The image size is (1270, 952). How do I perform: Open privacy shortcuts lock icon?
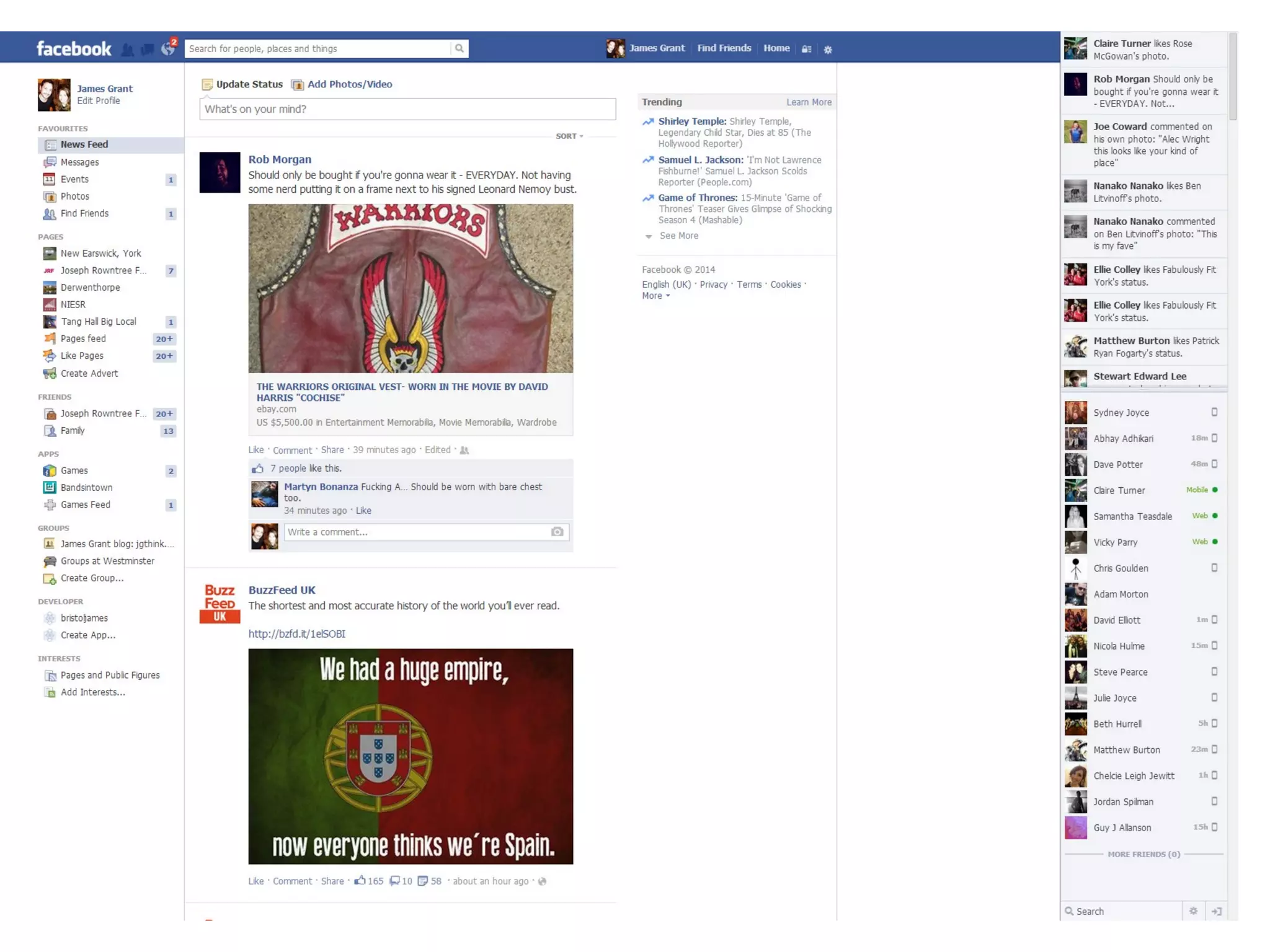(x=806, y=49)
